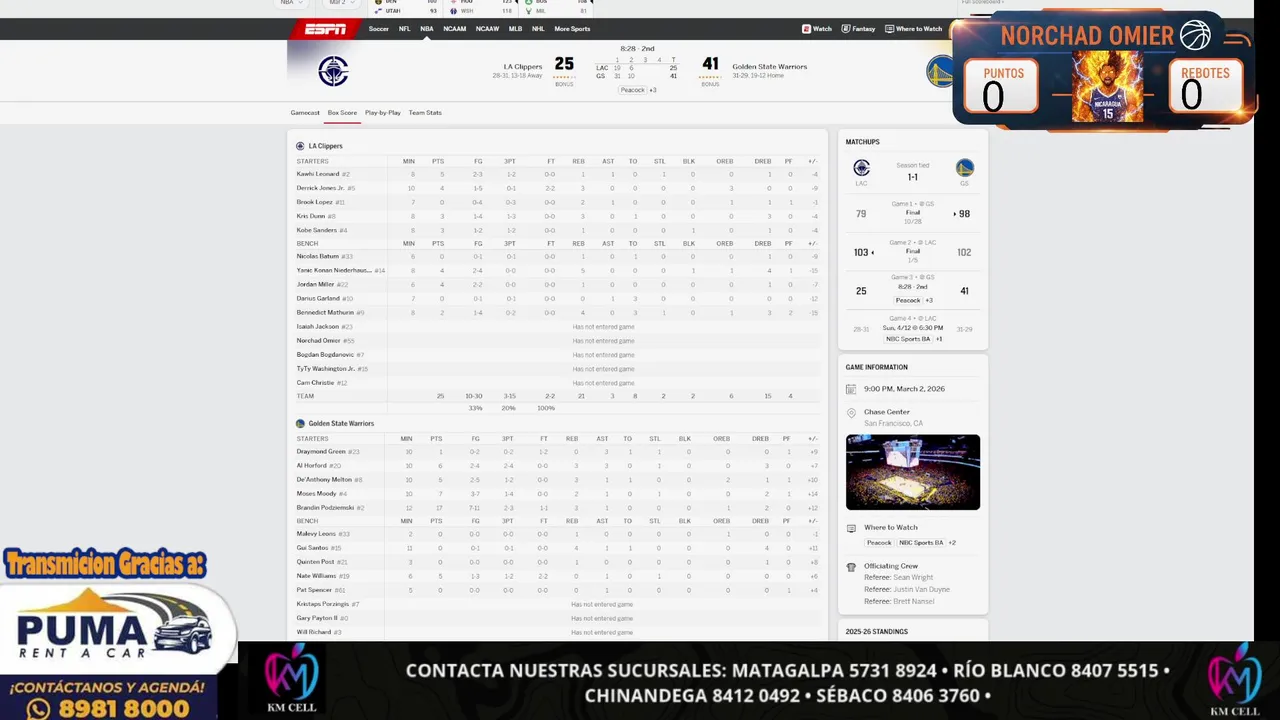Screen dimensions: 1280x720
Task: Click the WhatsApp phone icon beside 8981 8000
Action: 39,708
